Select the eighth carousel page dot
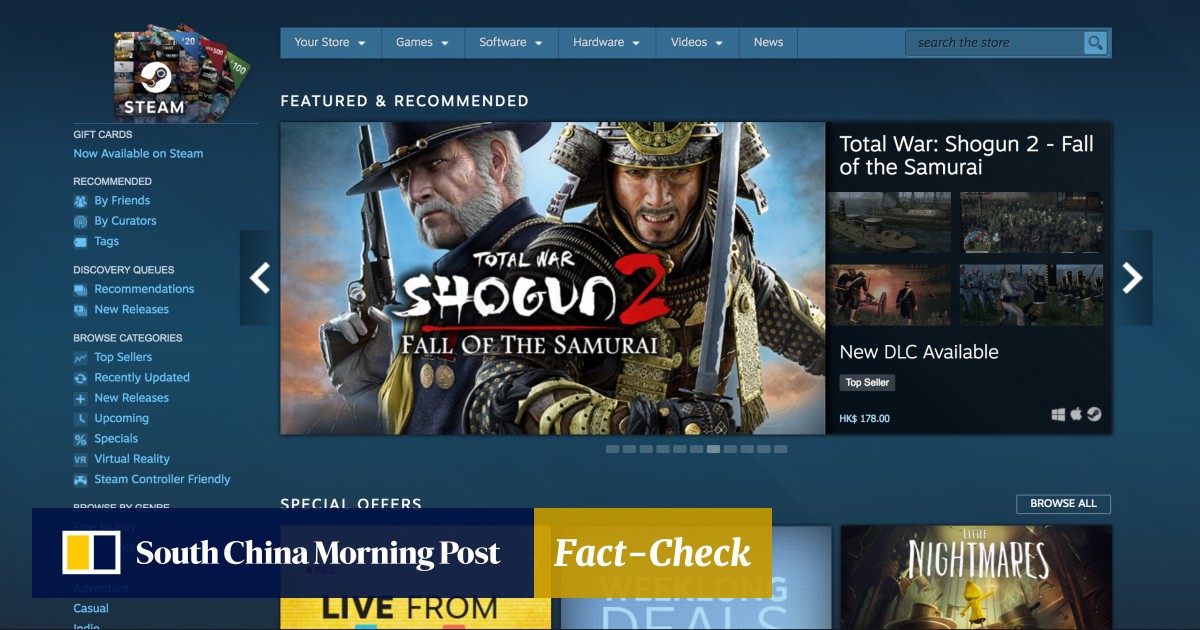Viewport: 1200px width, 630px height. 730,449
